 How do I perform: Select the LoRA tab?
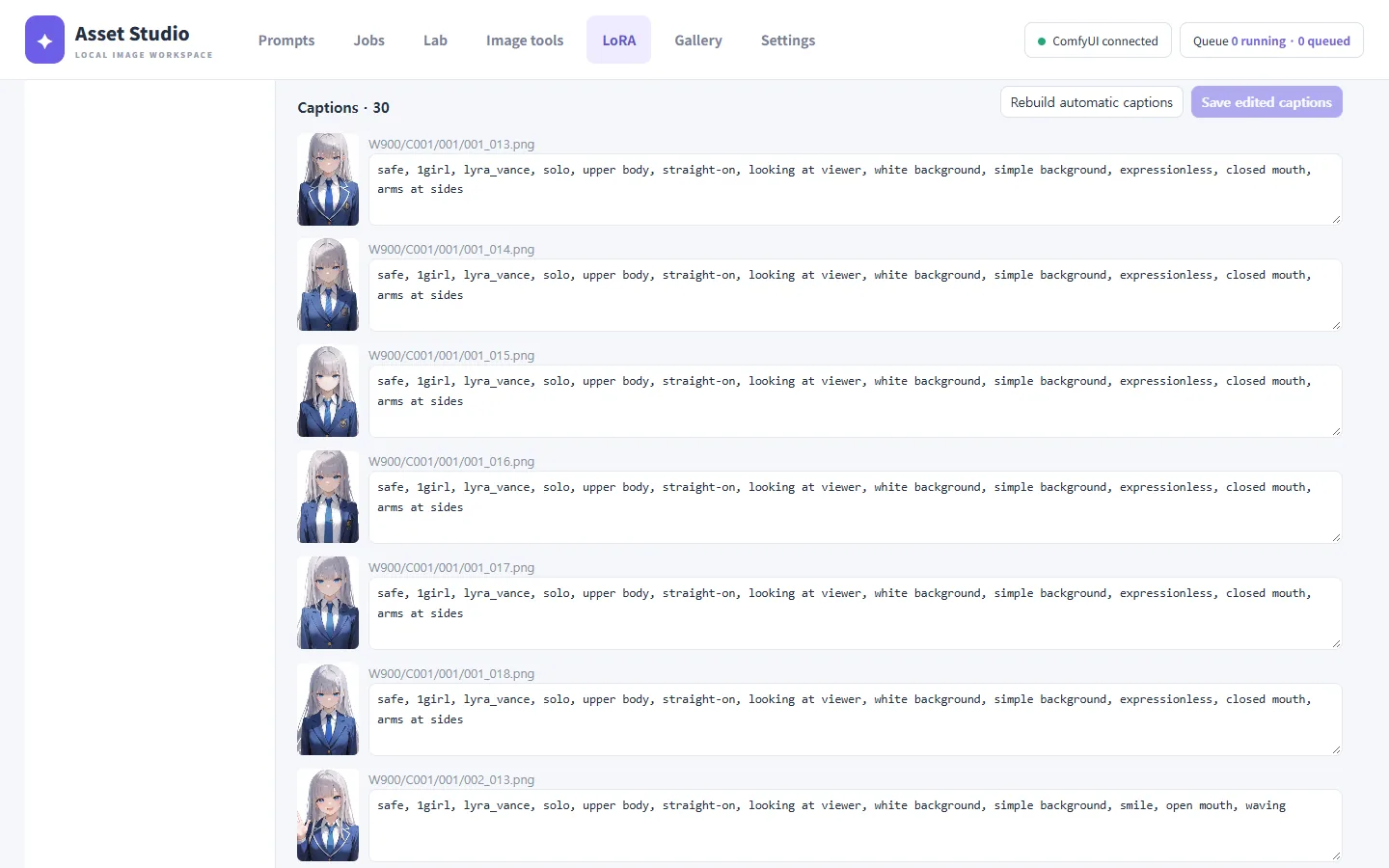(x=619, y=41)
